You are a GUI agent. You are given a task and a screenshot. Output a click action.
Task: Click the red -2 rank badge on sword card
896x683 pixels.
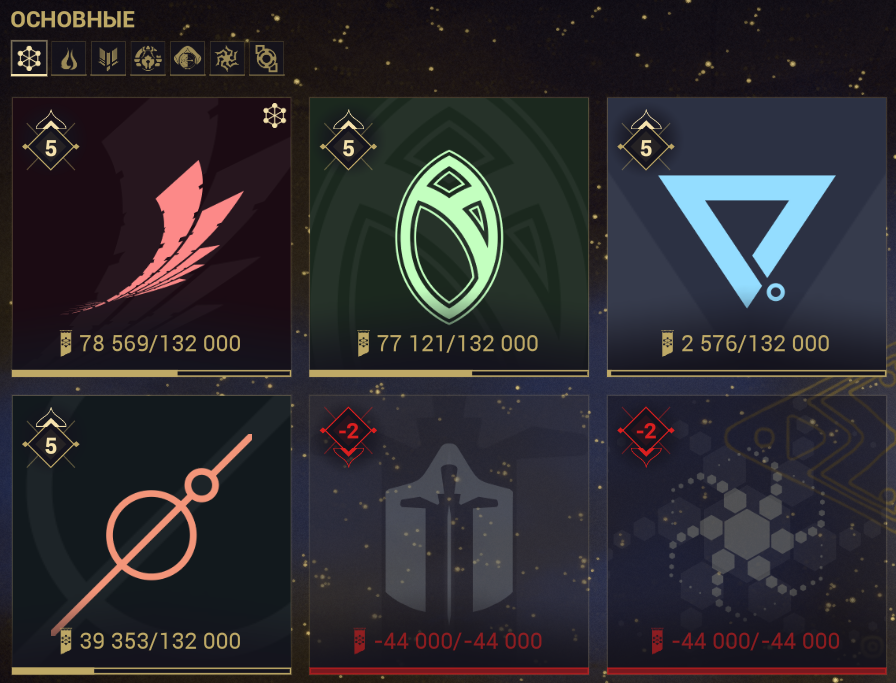(348, 436)
